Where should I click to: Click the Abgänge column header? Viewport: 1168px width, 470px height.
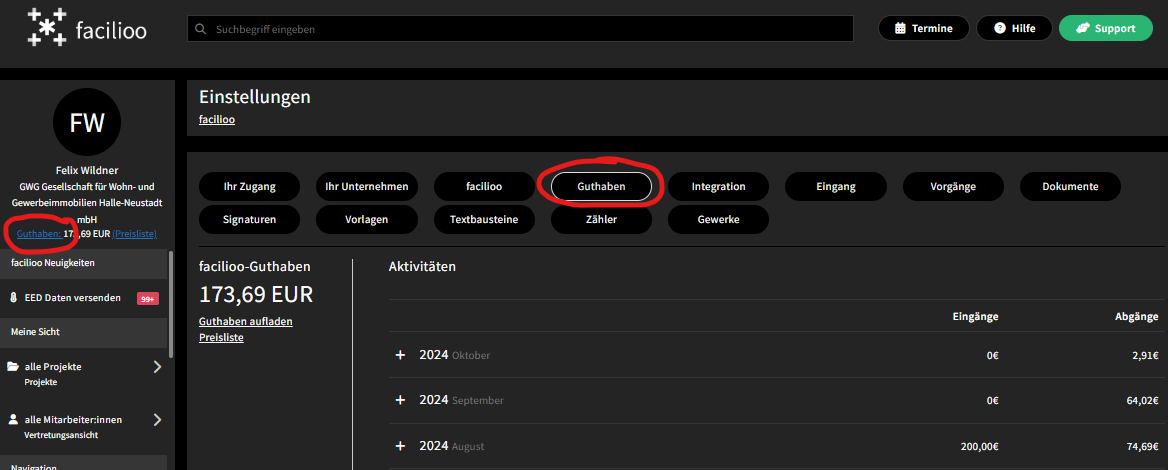[x=1136, y=317]
